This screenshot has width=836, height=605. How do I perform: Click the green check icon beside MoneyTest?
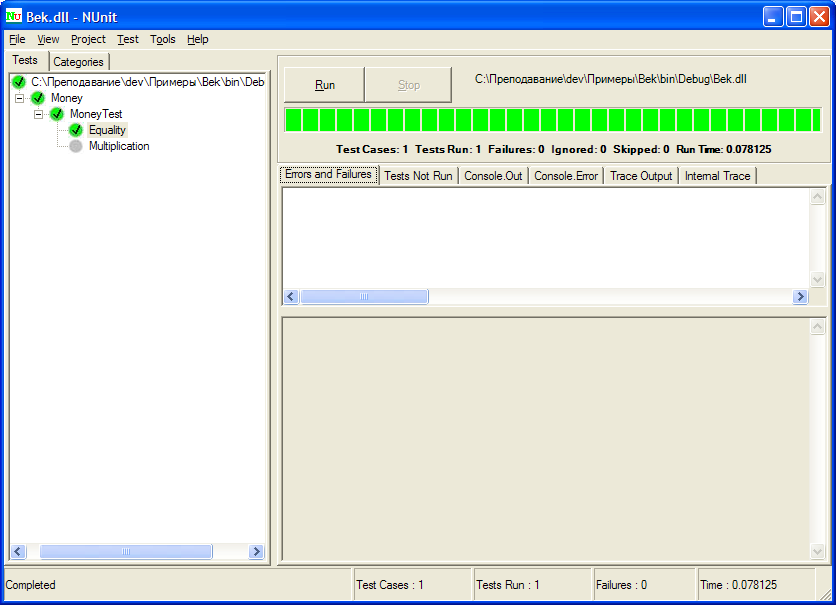click(x=57, y=114)
